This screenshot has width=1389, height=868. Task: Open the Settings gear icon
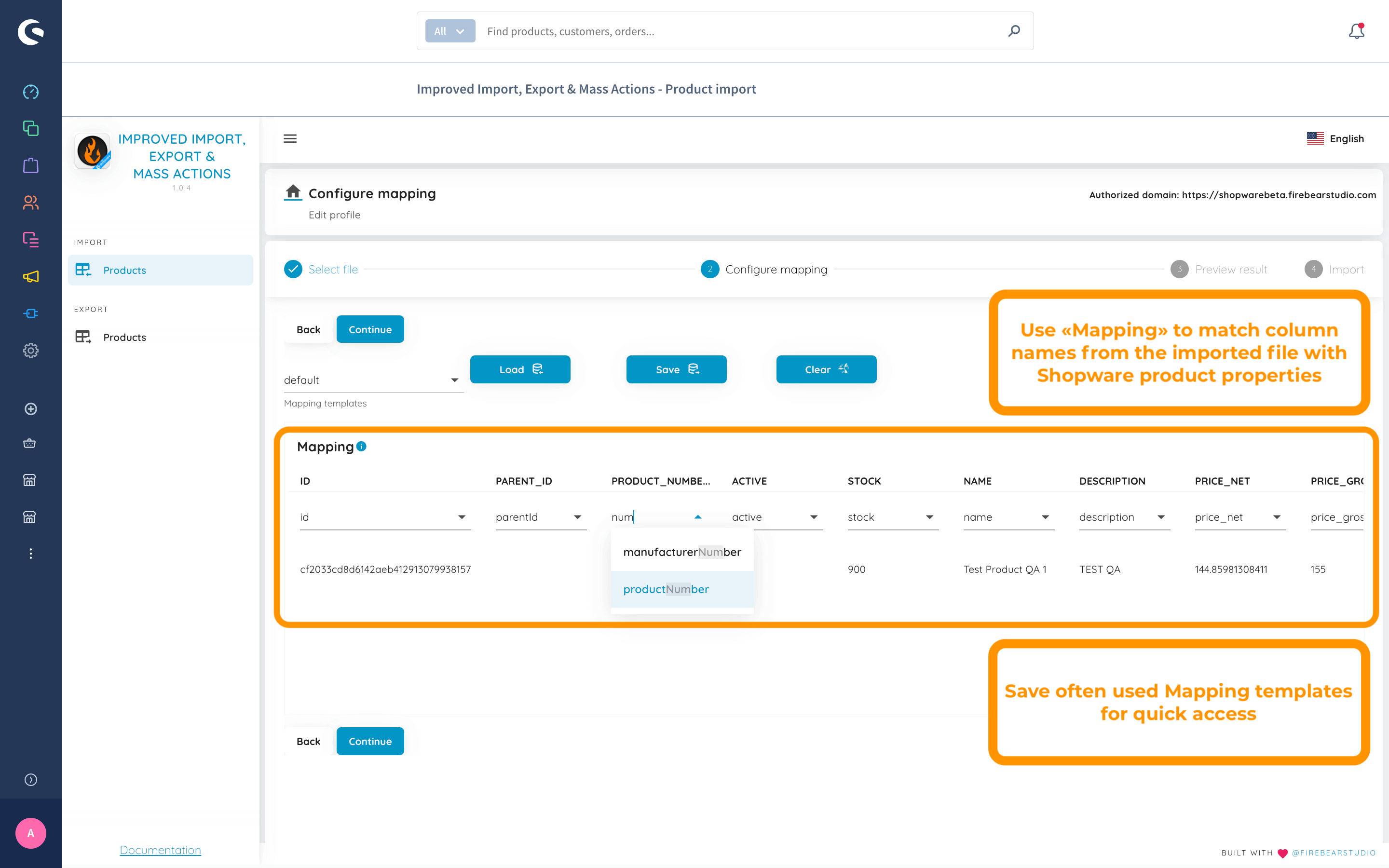(x=30, y=350)
